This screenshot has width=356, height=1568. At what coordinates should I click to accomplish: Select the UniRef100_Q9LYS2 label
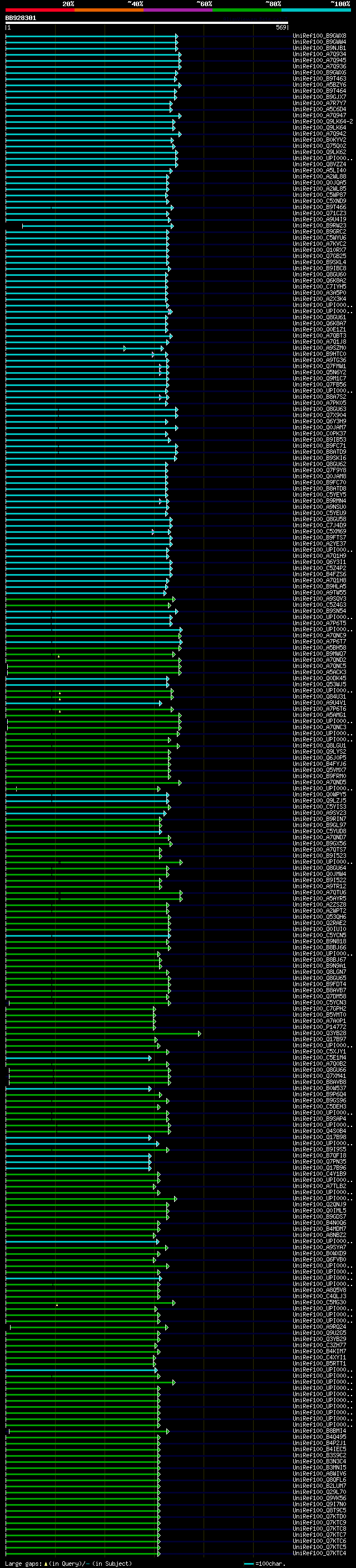click(319, 752)
